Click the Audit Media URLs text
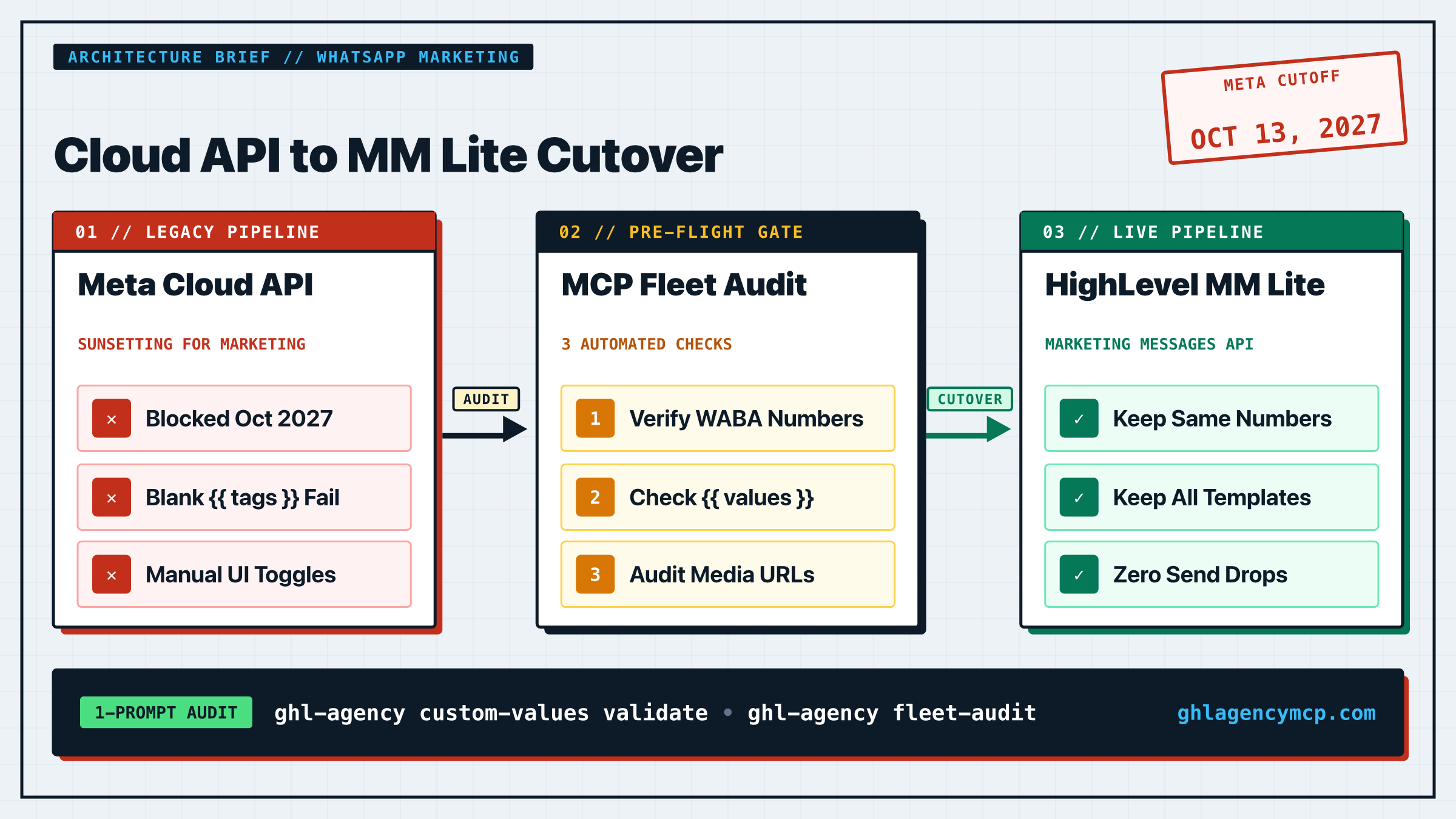The image size is (1456, 819). pyautogui.click(x=722, y=575)
